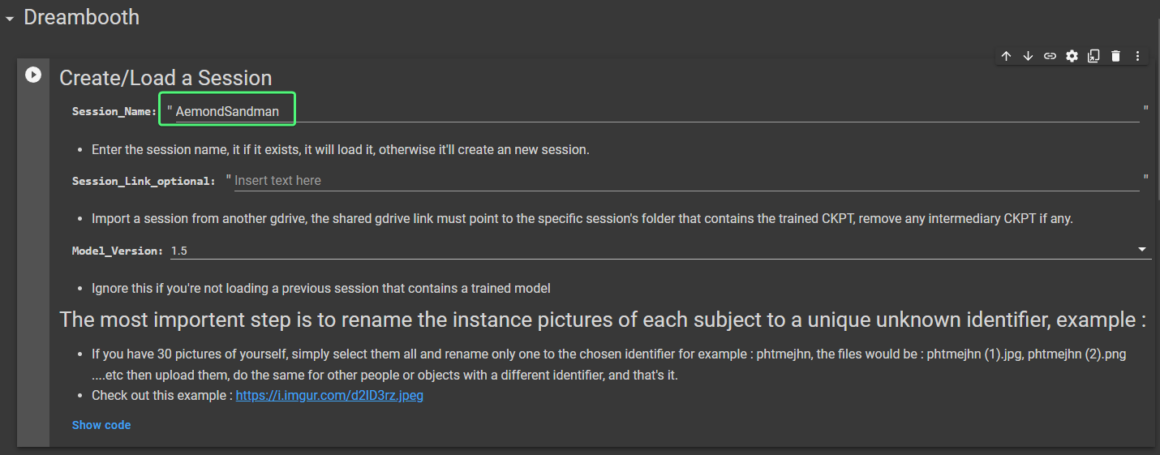Screen dimensions: 1160x455
Task: Move cell down with arrow icon
Action: [1028, 57]
